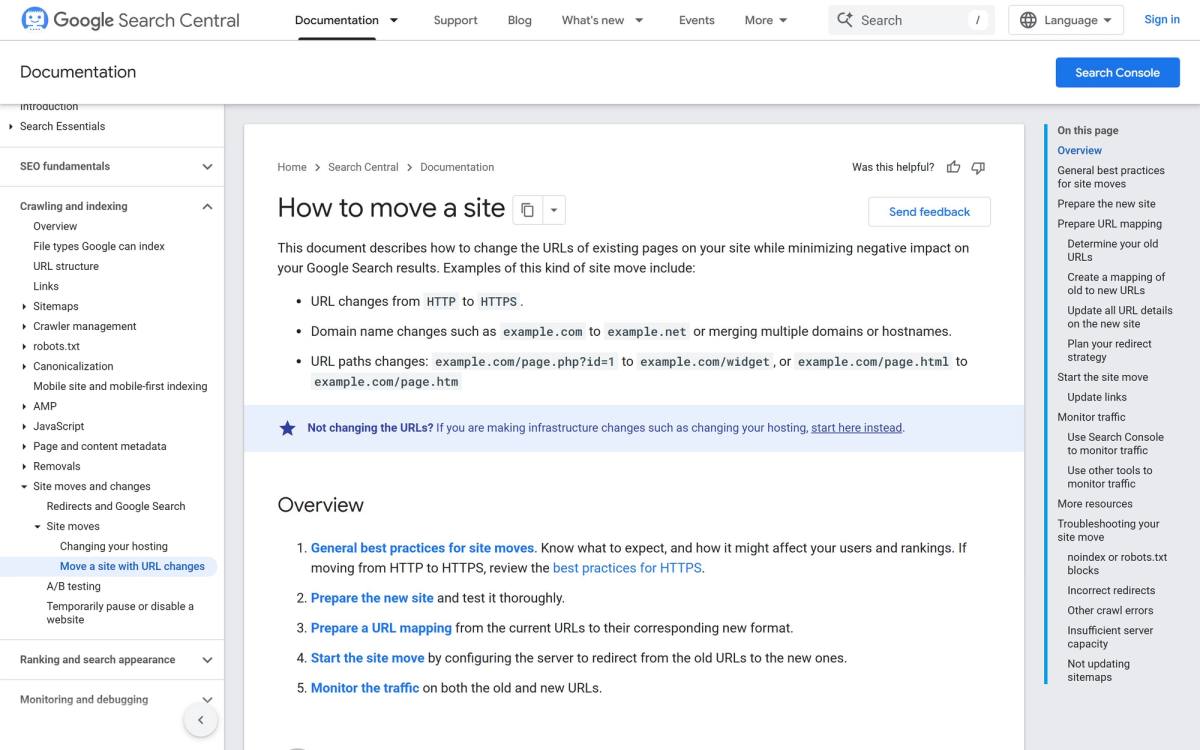Expand robots.txt tree item

(x=24, y=346)
